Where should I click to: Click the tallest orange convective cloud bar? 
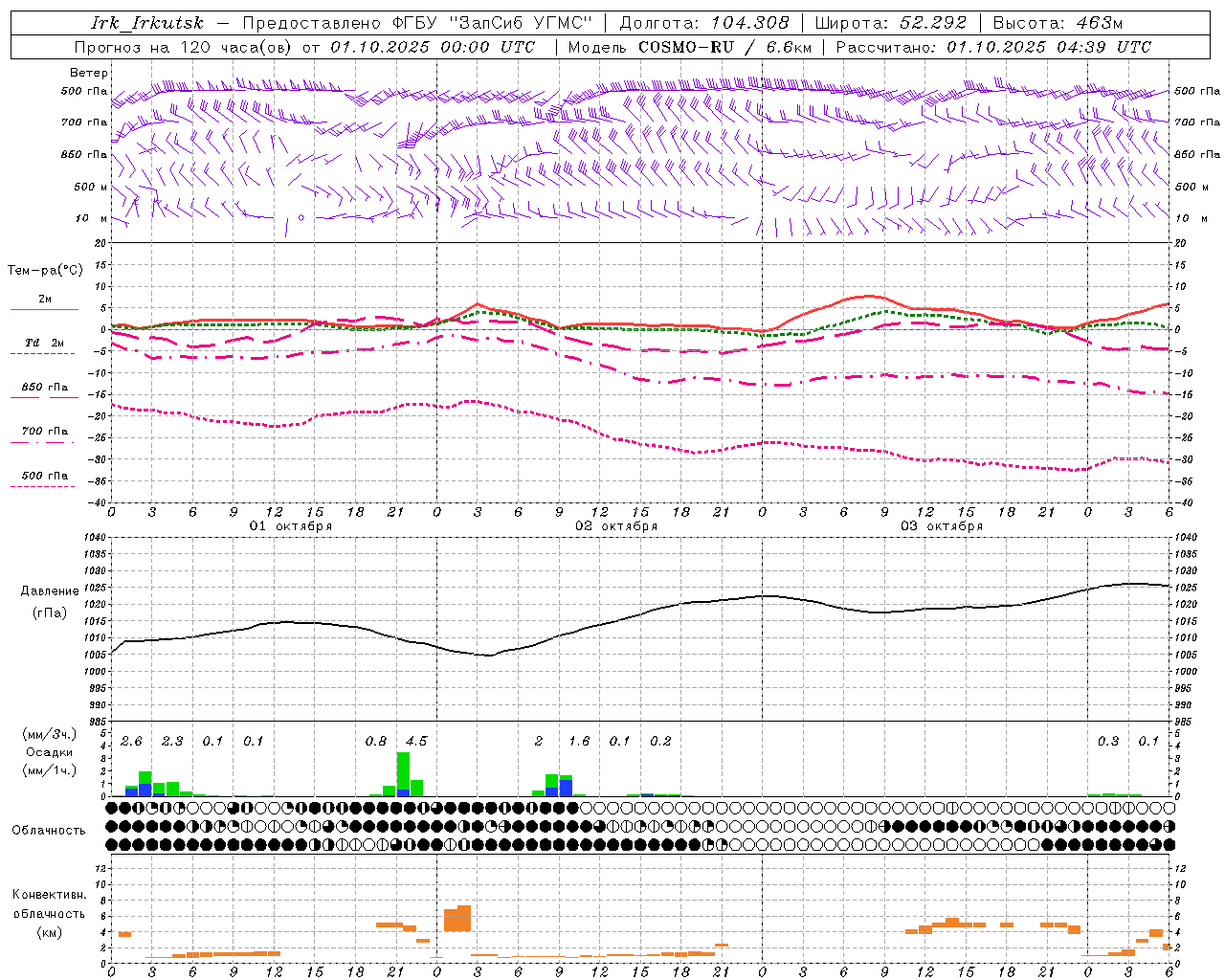pos(464,919)
